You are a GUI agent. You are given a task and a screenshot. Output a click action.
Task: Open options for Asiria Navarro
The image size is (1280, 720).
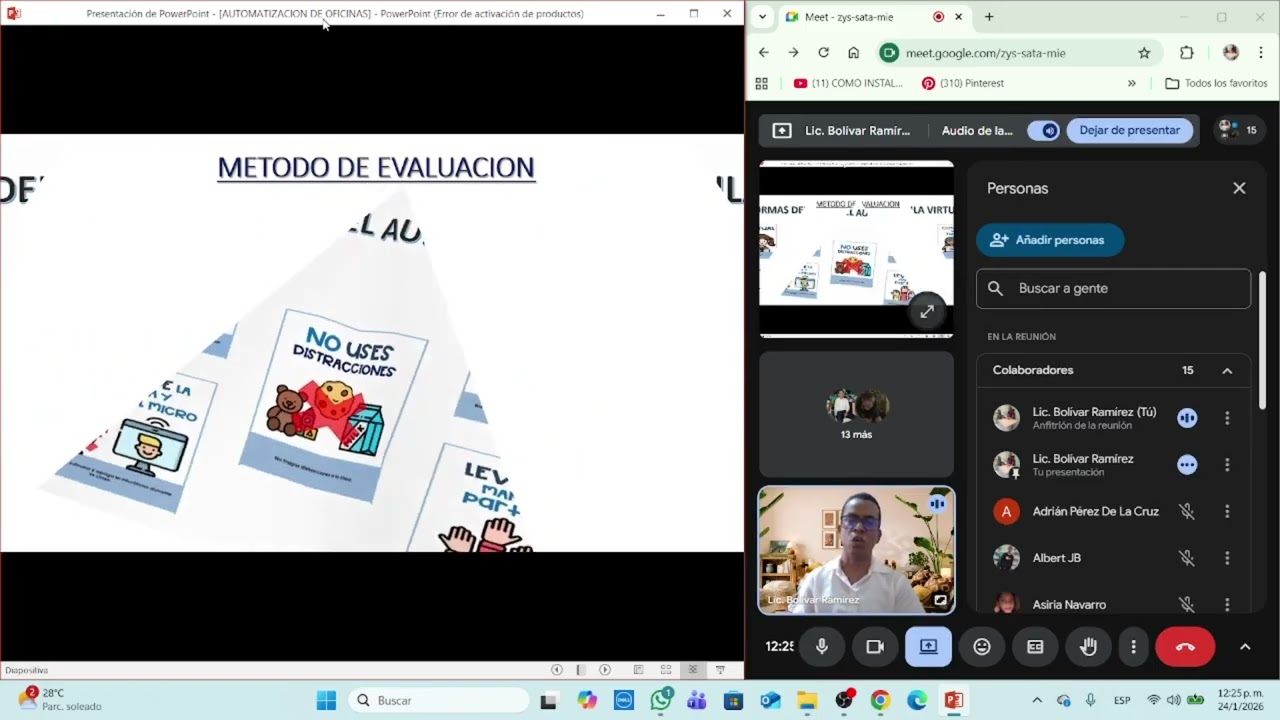pyautogui.click(x=1227, y=604)
